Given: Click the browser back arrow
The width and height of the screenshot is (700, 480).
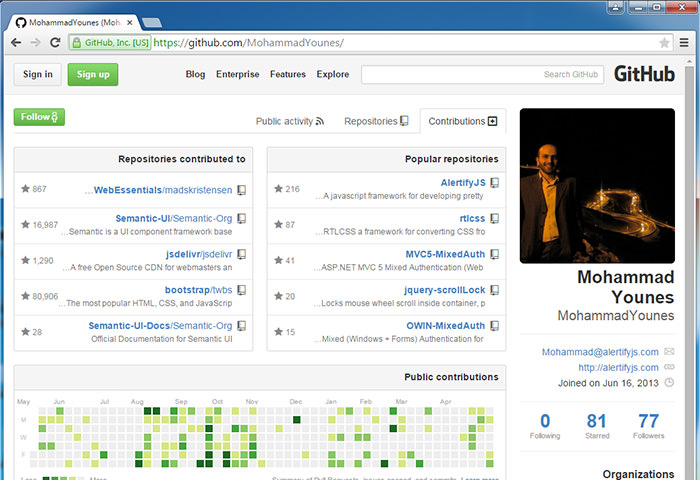Looking at the screenshot, I should point(16,43).
